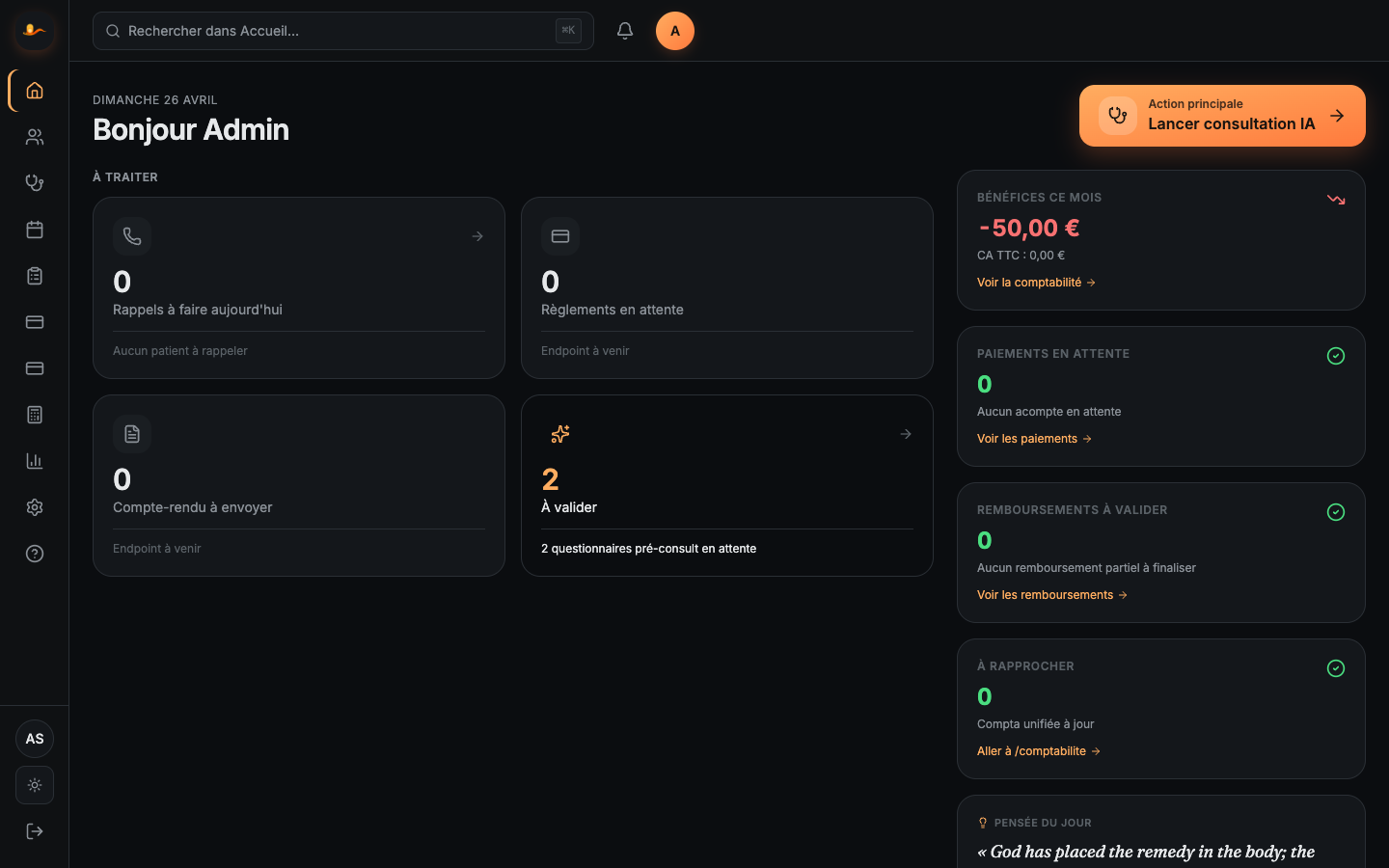Click the 'God has placed the remedy' quote
This screenshot has width=1389, height=868.
click(x=1146, y=852)
